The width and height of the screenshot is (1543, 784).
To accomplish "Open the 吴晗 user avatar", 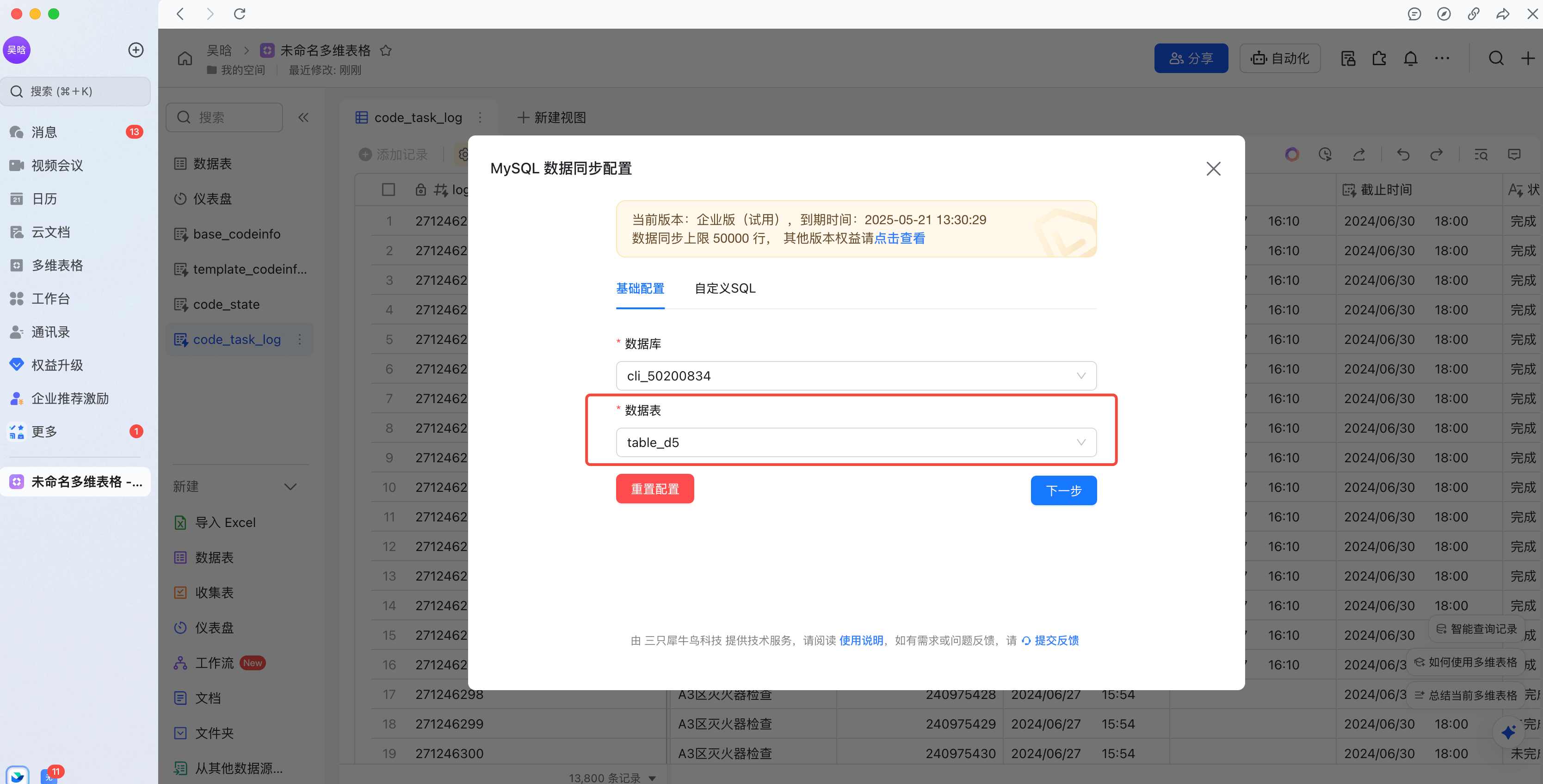I will pos(17,49).
